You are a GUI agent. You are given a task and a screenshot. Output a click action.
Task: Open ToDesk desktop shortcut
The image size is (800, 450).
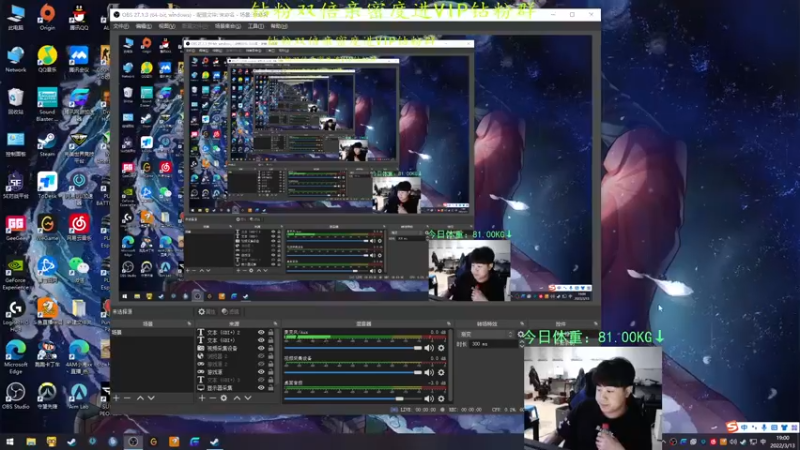pos(47,185)
